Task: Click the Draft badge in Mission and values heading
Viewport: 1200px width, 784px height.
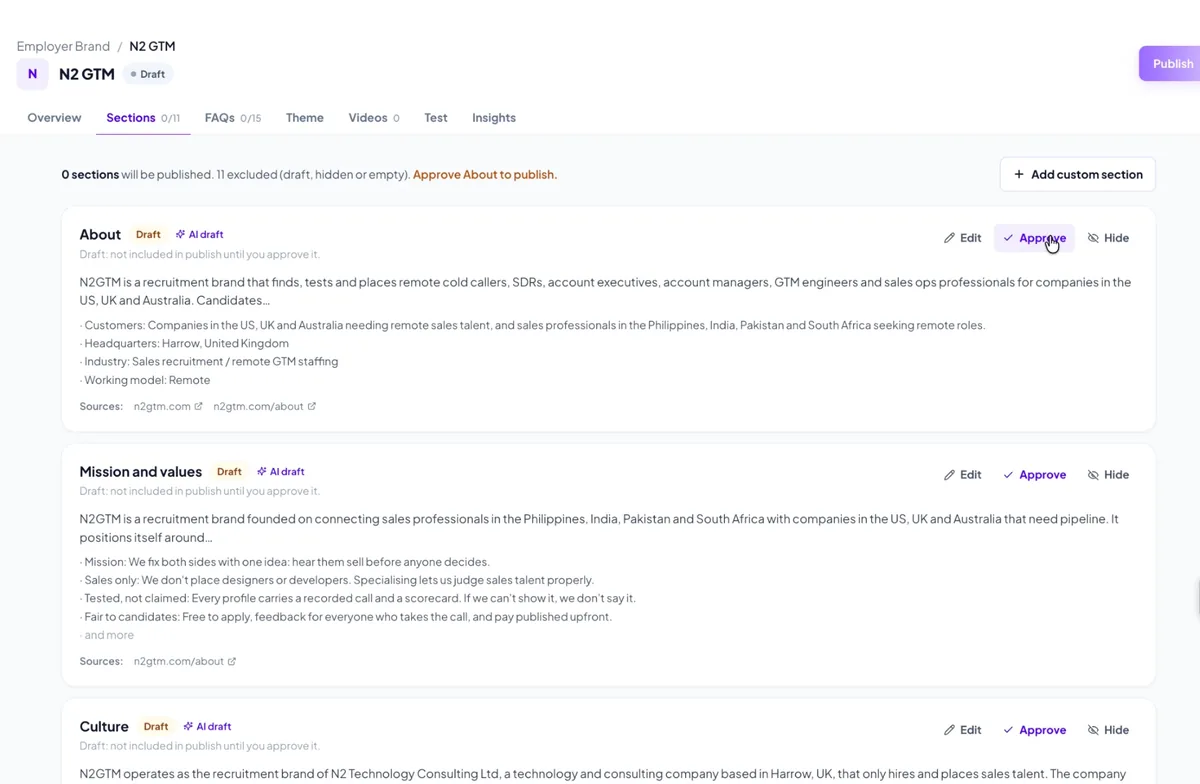Action: point(229,472)
